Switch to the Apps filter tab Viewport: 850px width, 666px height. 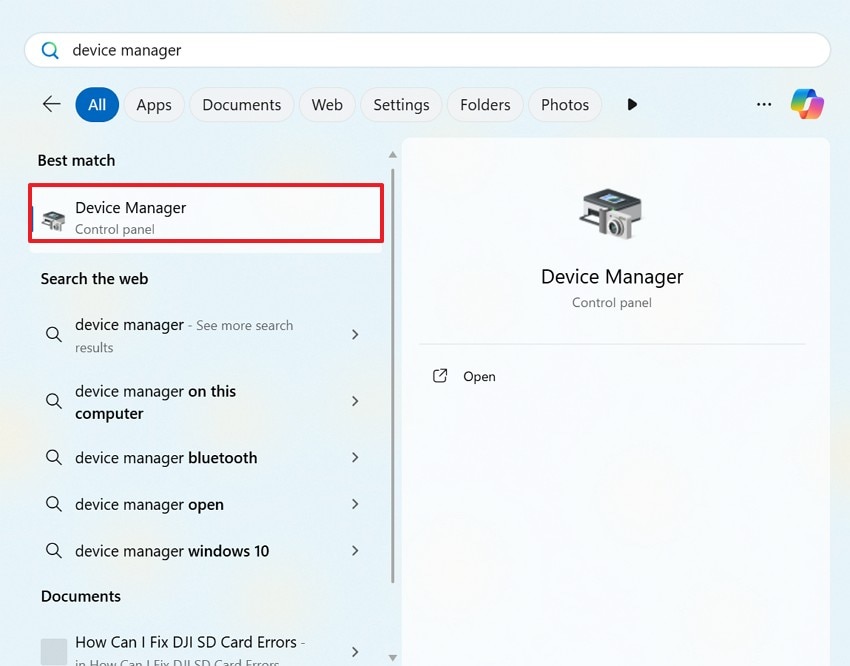154,104
